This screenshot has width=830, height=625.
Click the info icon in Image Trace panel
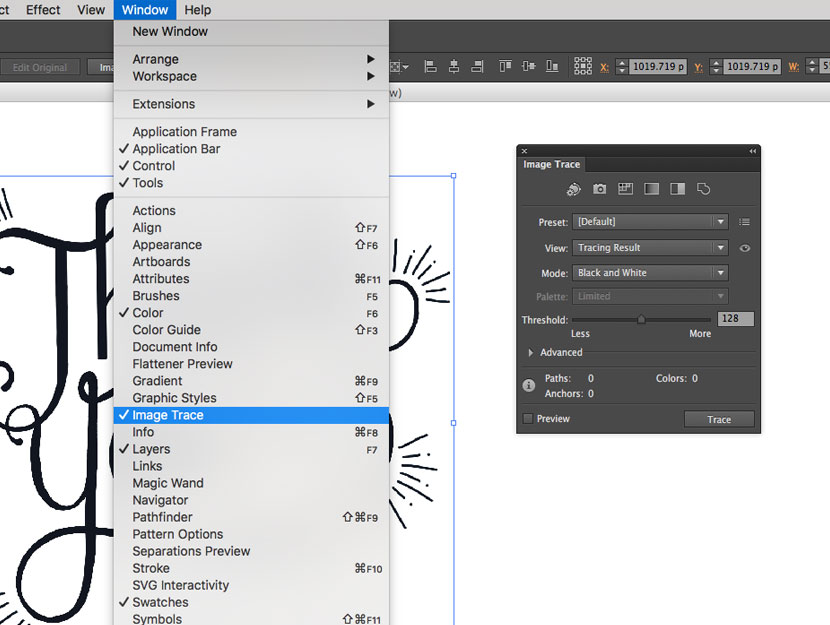point(528,385)
